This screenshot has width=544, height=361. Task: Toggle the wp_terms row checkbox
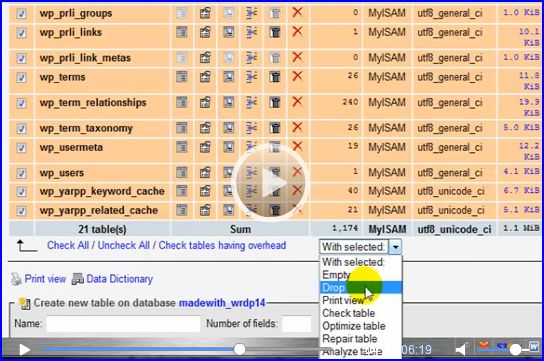22,77
